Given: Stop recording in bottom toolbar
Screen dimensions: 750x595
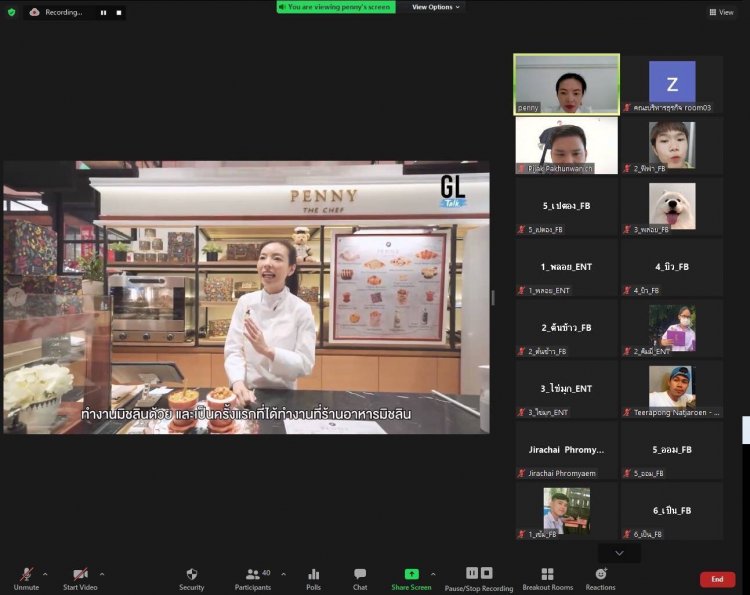Looking at the screenshot, I should [x=486, y=573].
